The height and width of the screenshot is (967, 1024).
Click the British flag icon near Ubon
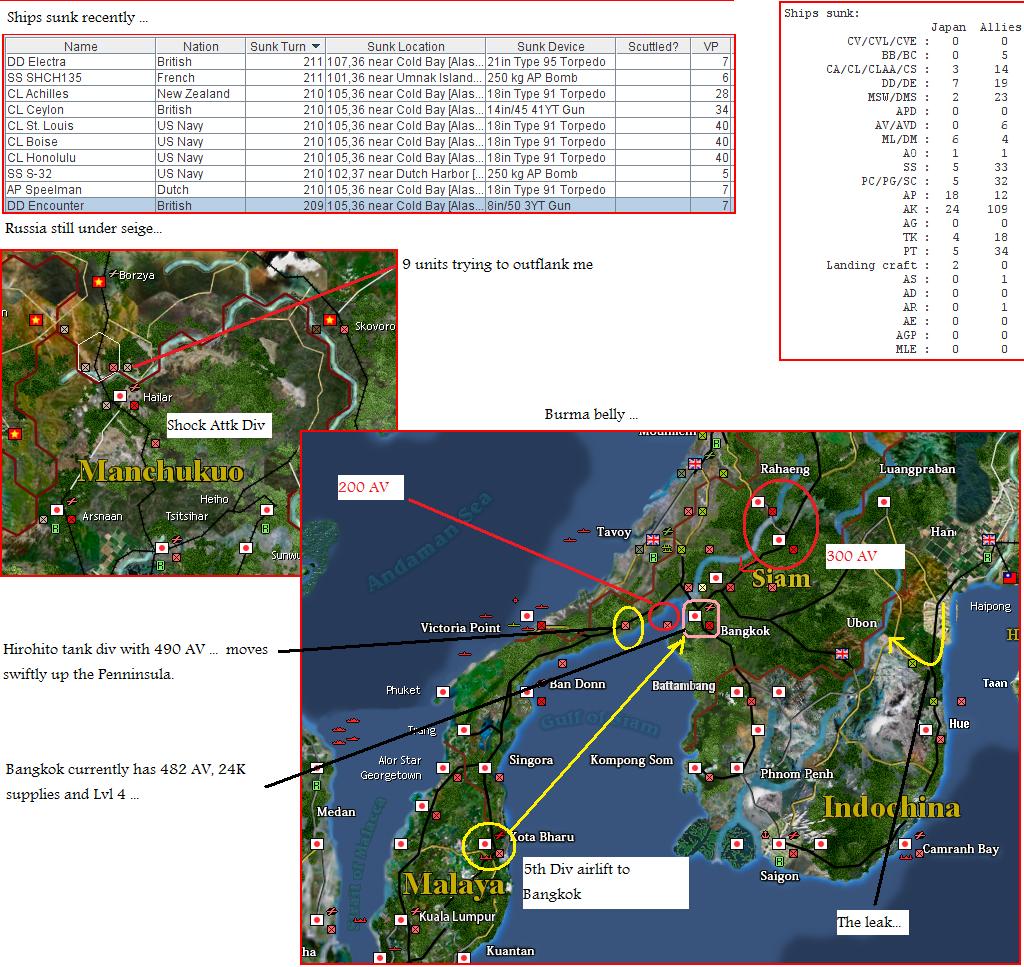tap(842, 654)
